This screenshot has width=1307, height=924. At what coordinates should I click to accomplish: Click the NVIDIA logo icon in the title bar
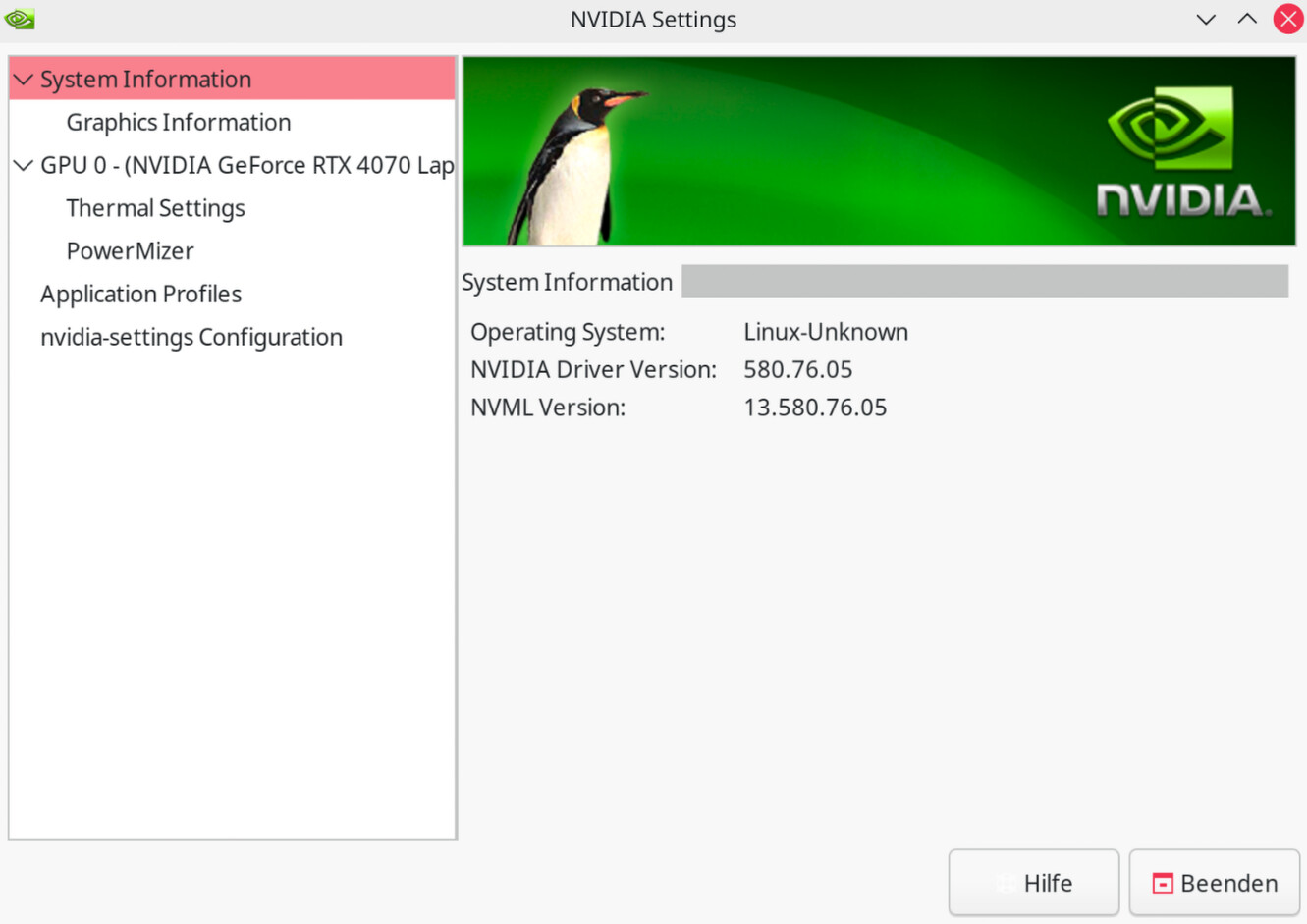tap(20, 19)
